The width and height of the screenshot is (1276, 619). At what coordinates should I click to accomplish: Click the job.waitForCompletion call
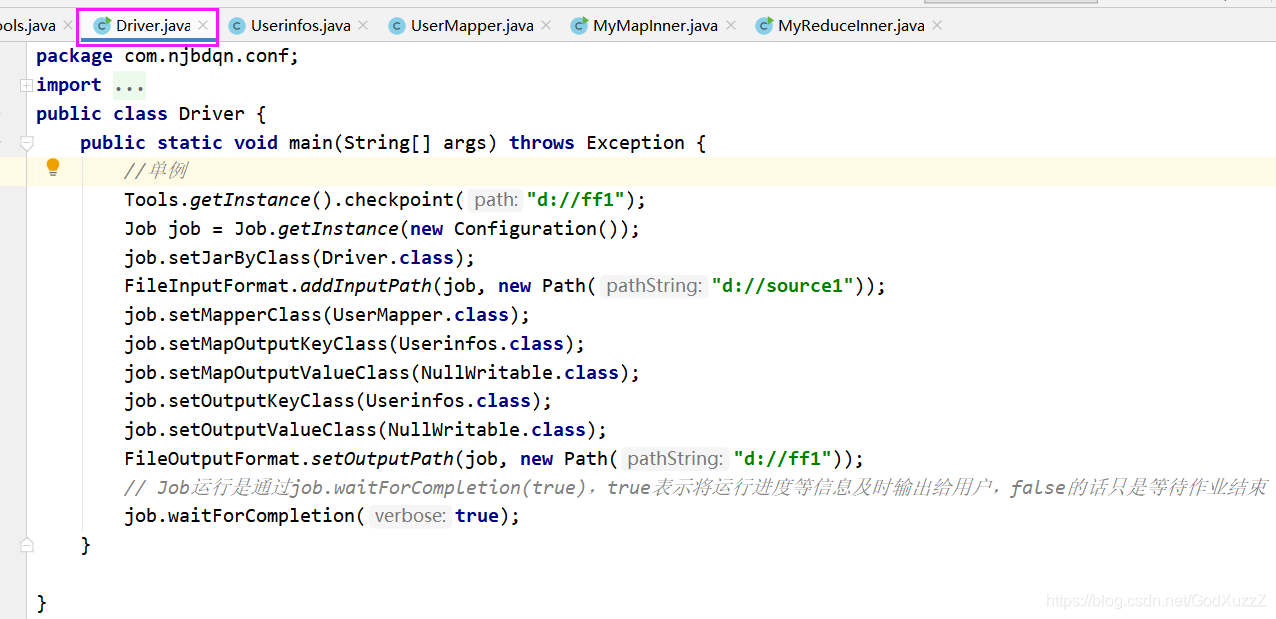[322, 516]
